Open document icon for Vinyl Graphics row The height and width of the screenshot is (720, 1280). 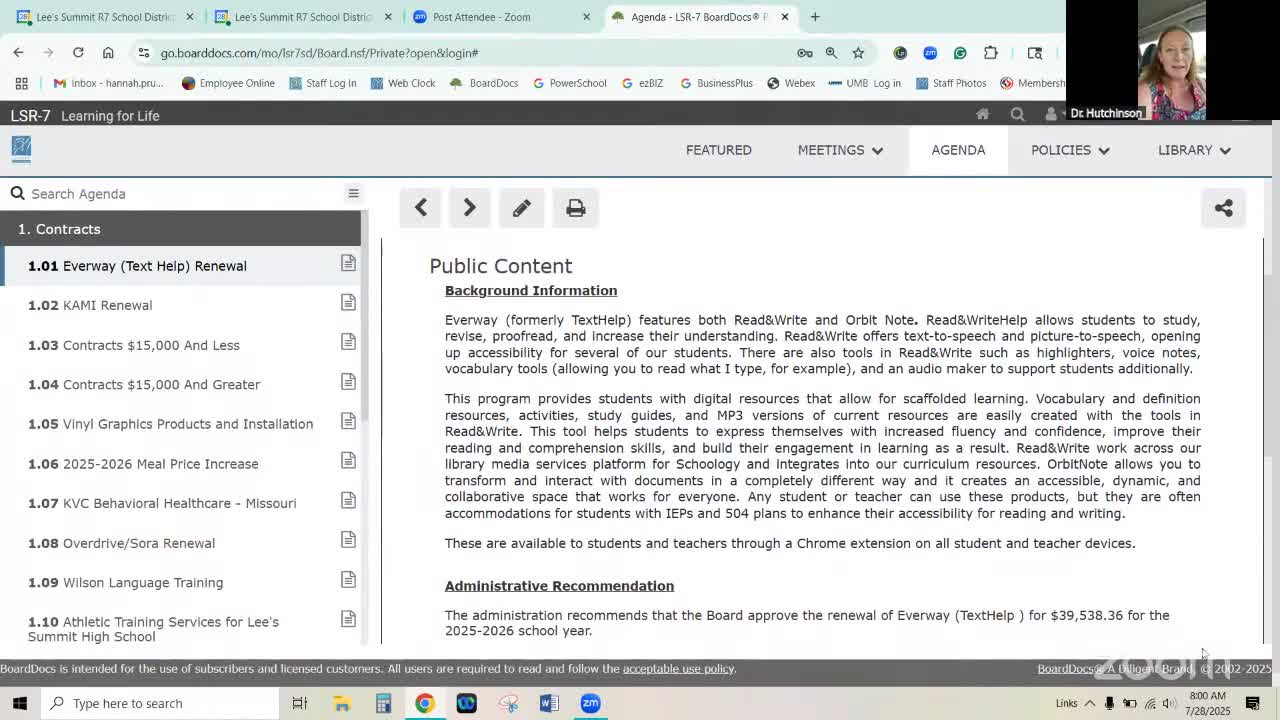348,421
